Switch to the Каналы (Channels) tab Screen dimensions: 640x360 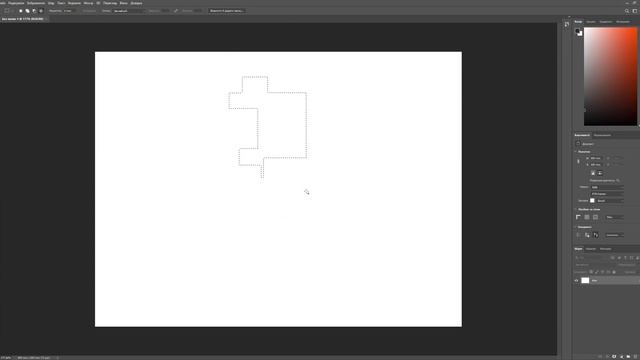click(591, 249)
